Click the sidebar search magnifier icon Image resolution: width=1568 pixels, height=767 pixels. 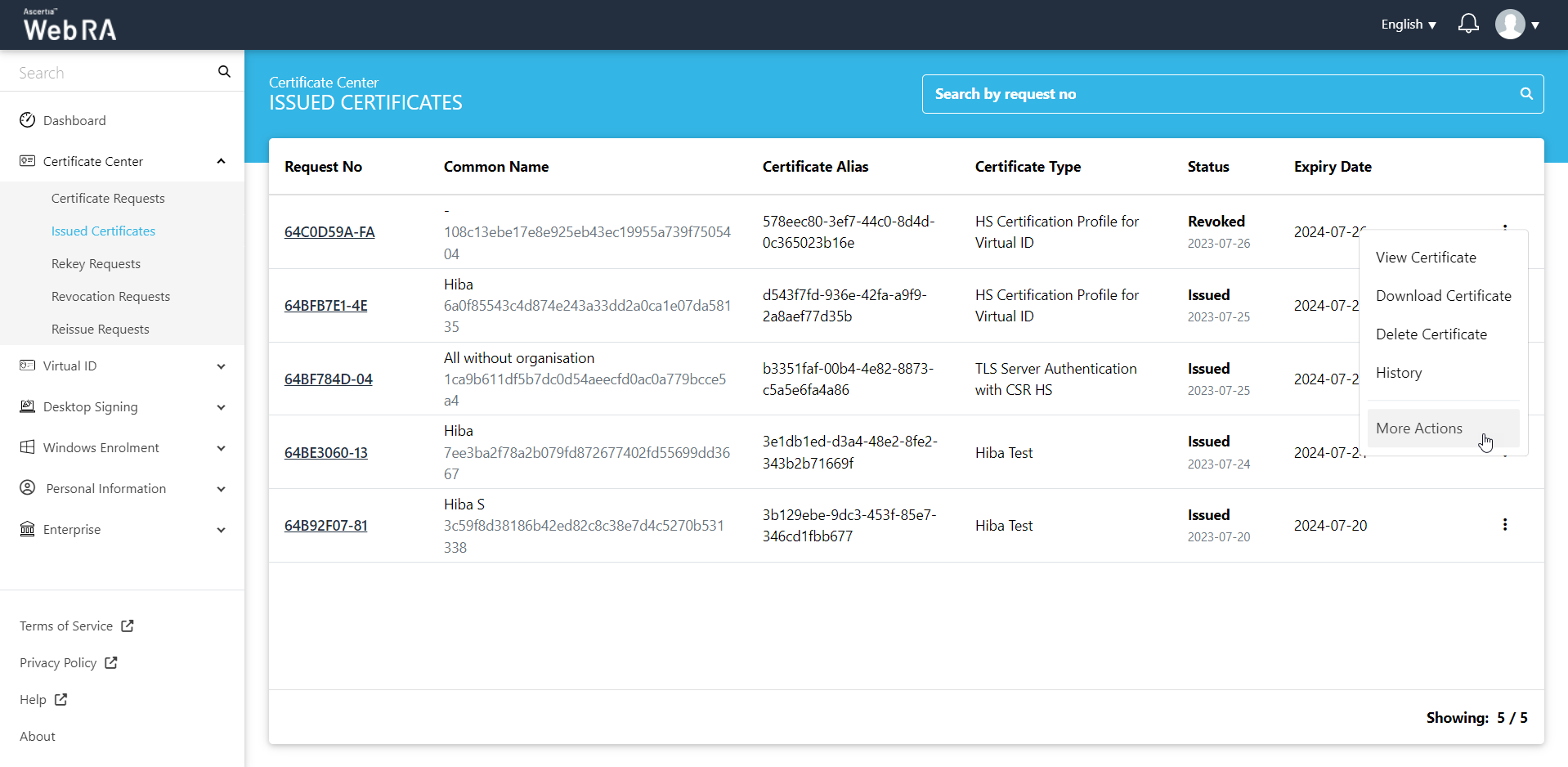[224, 72]
